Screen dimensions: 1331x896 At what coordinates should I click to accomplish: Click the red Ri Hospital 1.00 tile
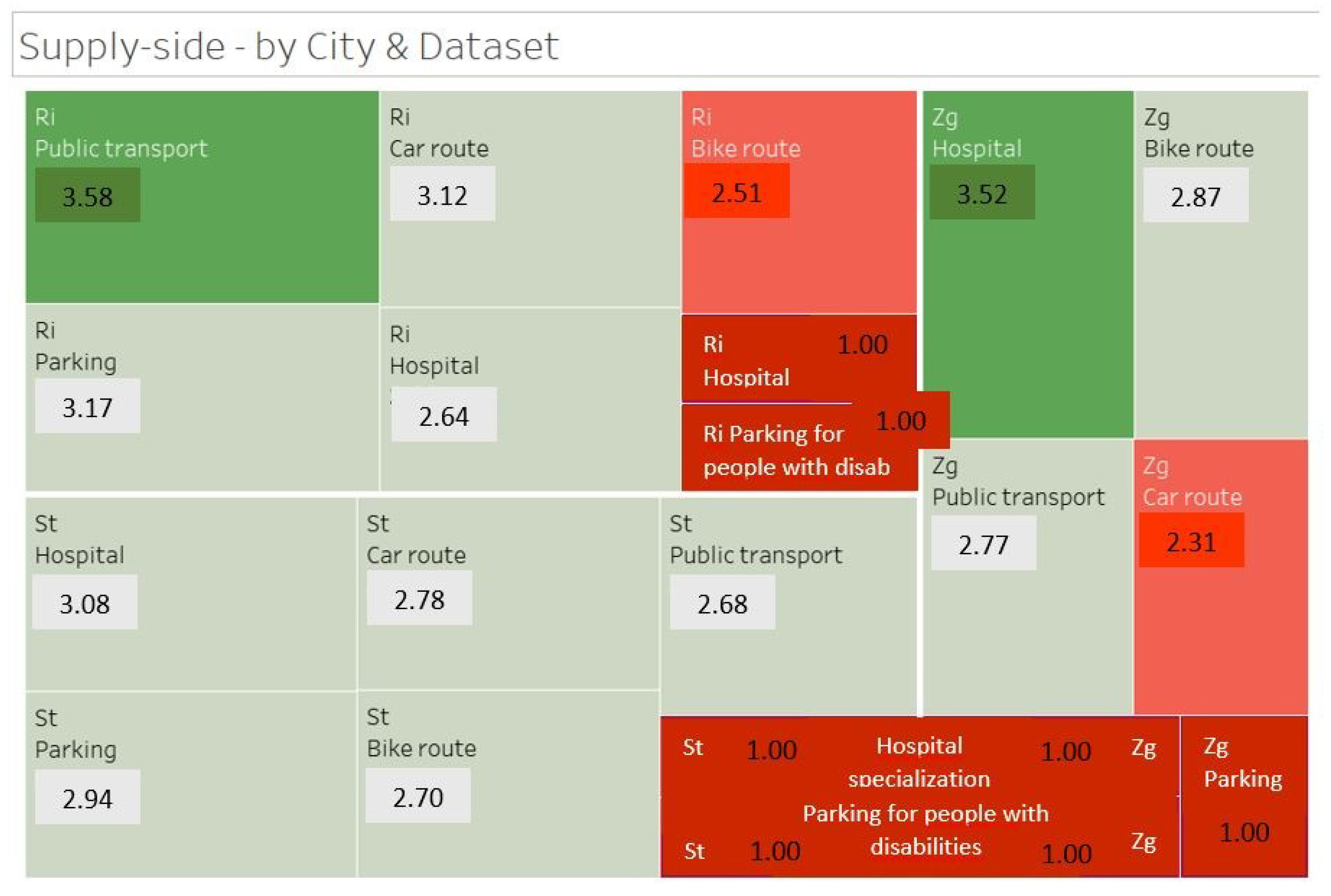tap(799, 359)
